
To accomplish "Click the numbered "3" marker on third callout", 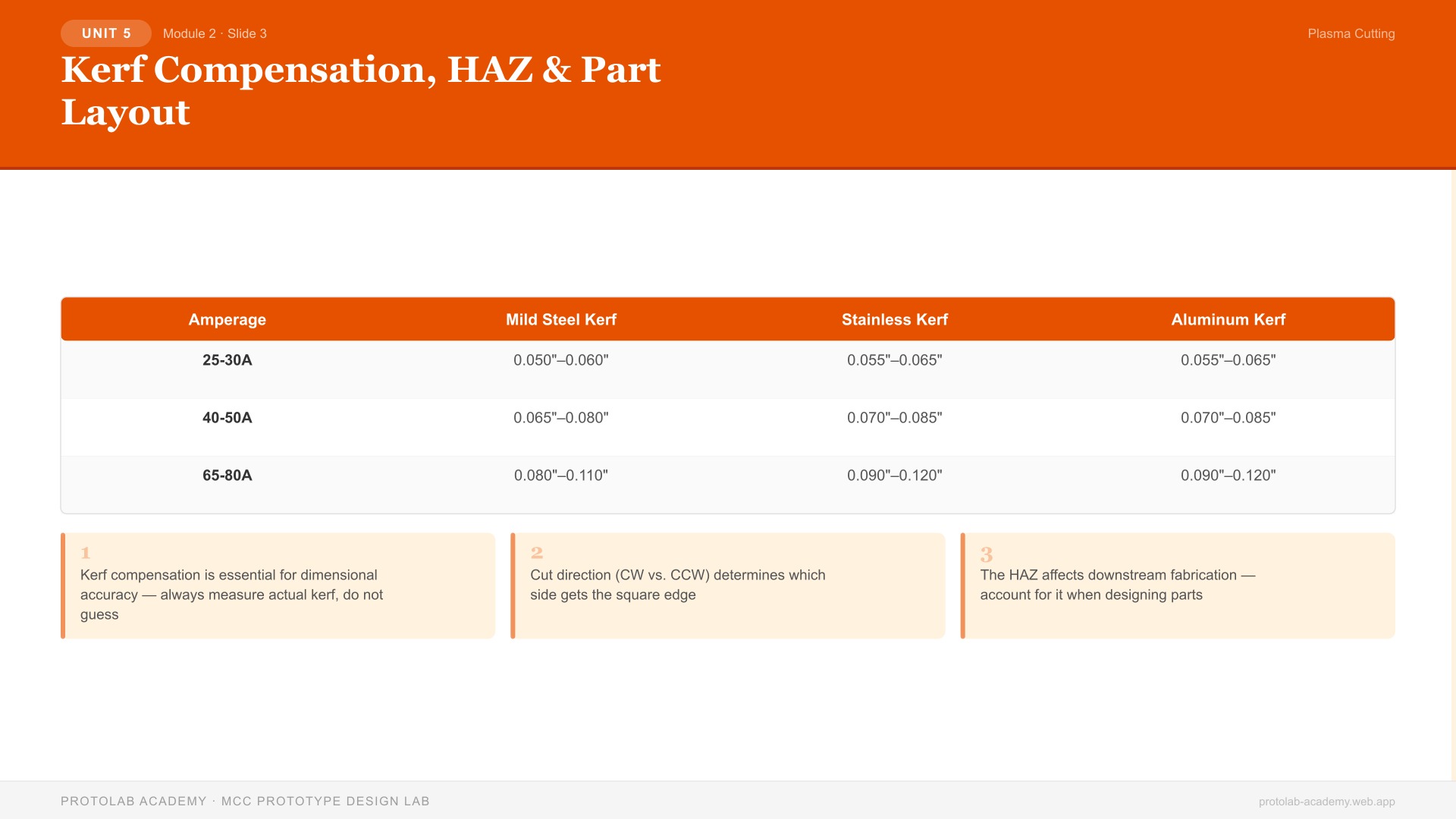I will pos(985,554).
